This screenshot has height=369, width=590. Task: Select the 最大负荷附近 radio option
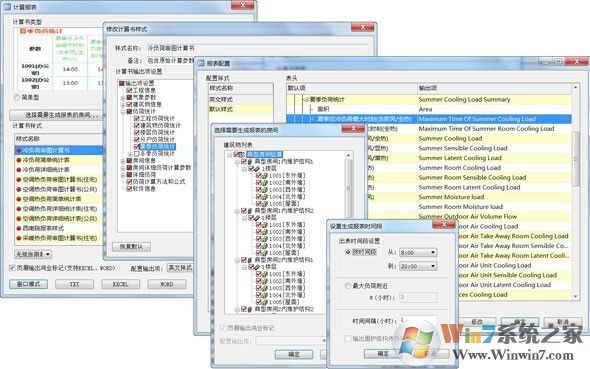pyautogui.click(x=348, y=286)
